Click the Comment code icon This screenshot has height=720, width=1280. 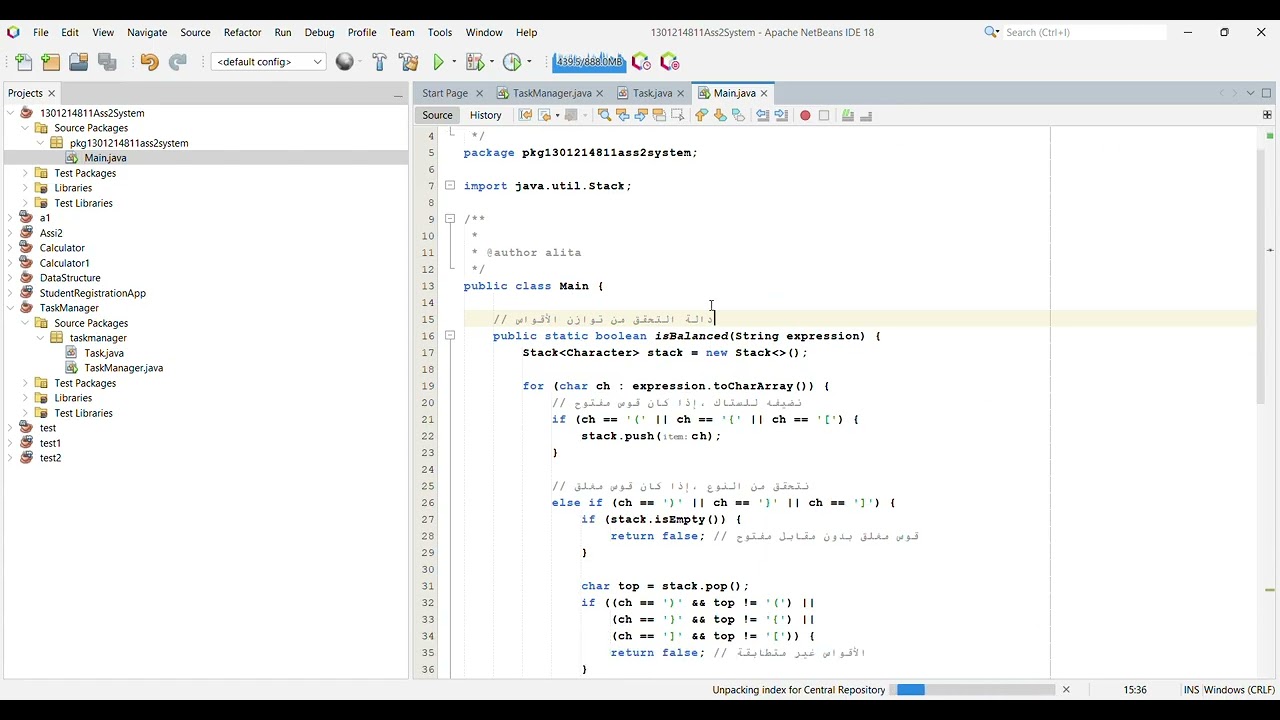(x=848, y=115)
